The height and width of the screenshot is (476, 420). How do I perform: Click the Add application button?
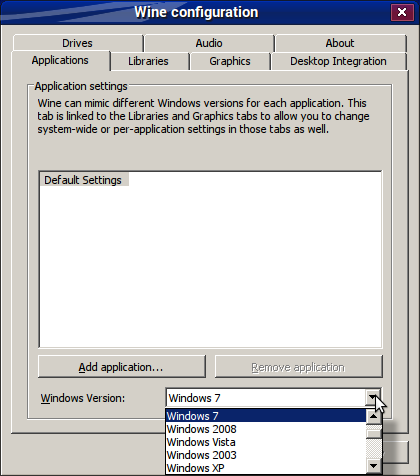[x=122, y=367]
